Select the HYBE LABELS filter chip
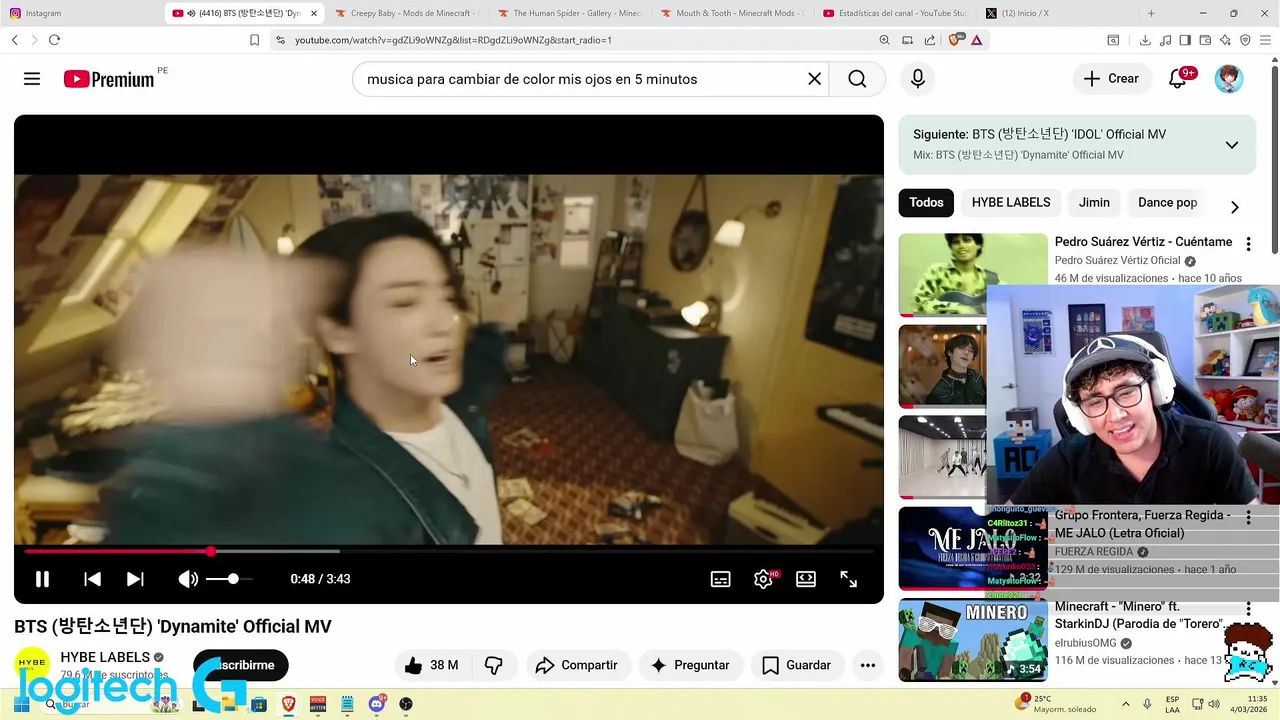Viewport: 1280px width, 720px height. tap(1011, 202)
